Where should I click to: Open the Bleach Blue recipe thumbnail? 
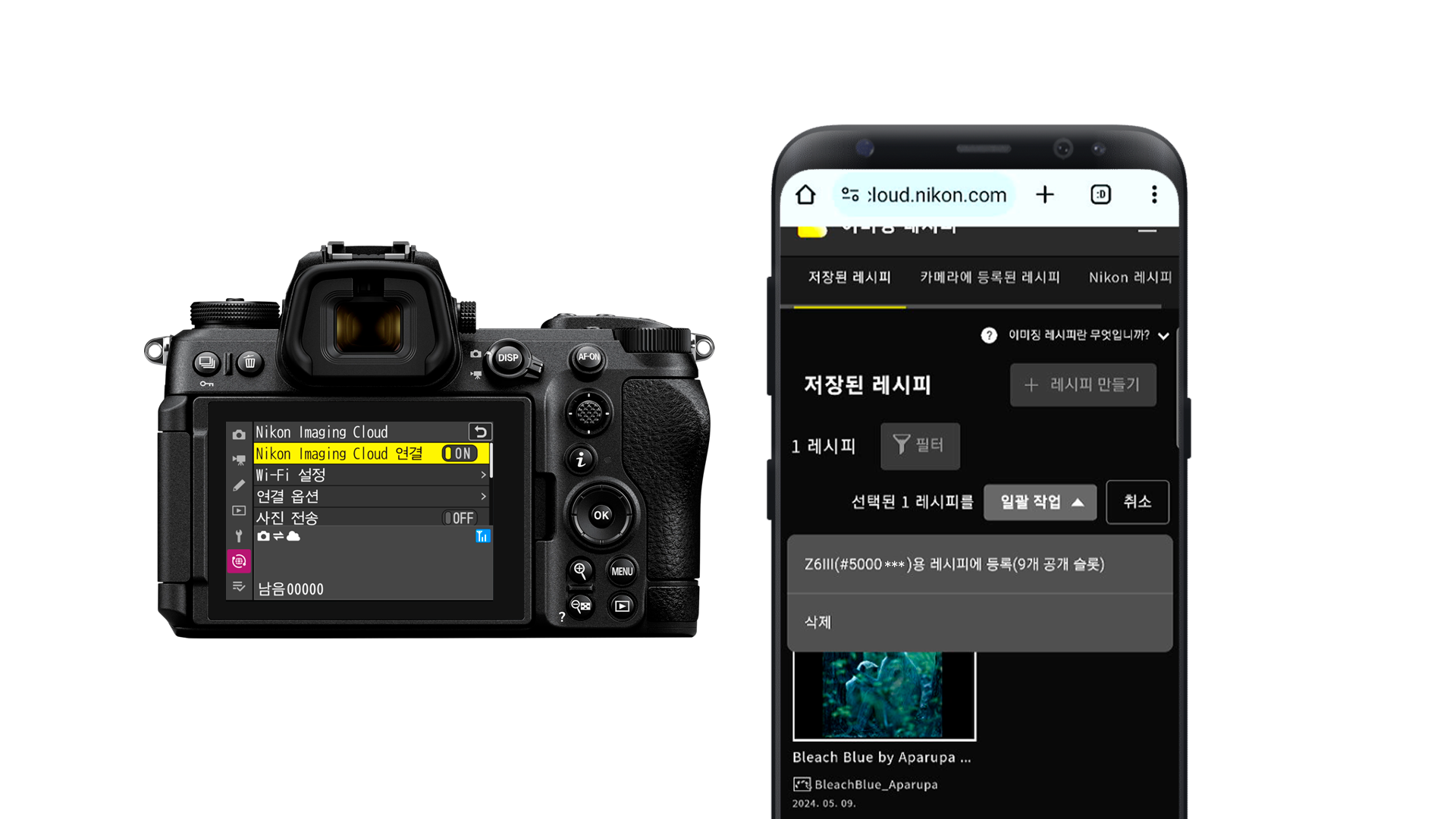884,695
